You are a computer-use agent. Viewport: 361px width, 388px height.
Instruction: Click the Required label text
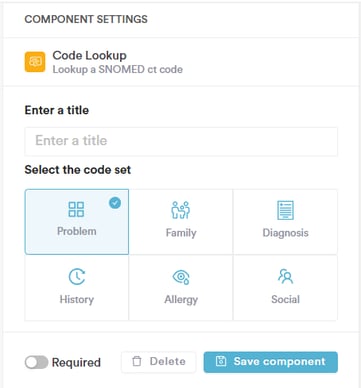tap(76, 362)
